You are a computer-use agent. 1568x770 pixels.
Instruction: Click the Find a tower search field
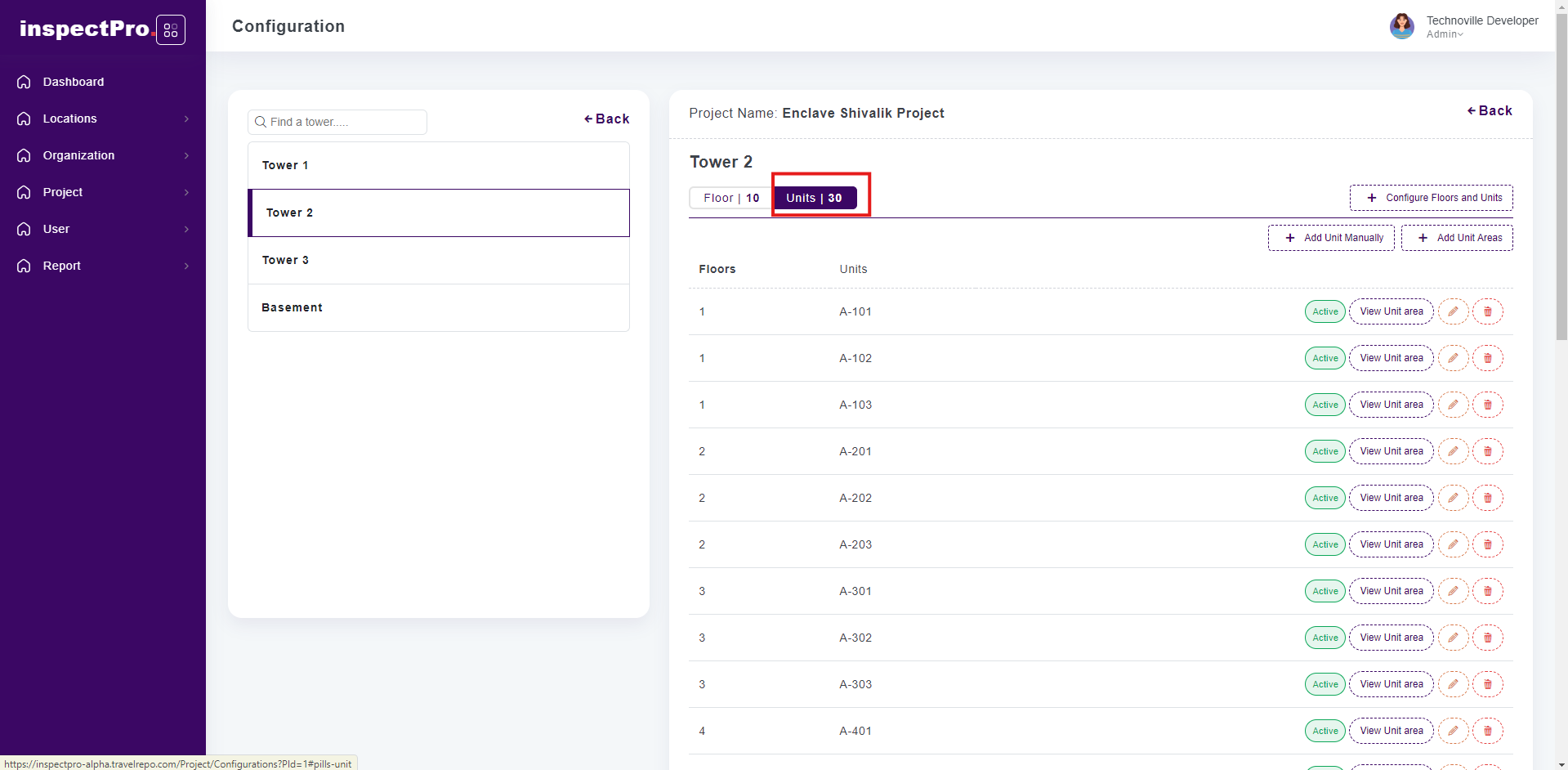(x=337, y=122)
